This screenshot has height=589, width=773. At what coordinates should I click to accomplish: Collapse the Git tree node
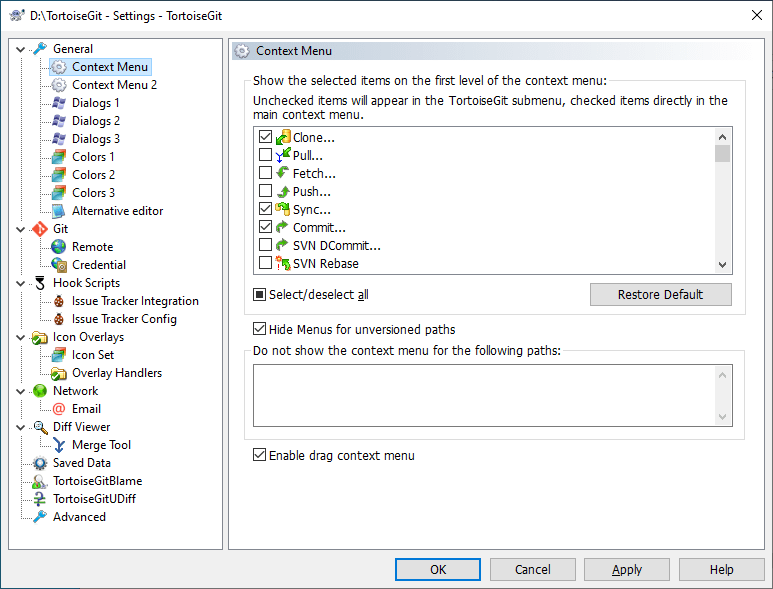coord(21,229)
